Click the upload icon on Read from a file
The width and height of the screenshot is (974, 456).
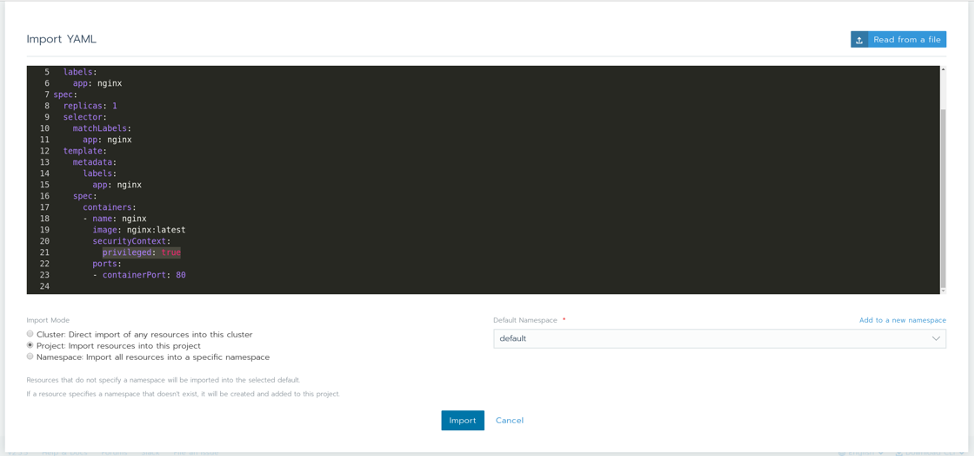pos(859,40)
